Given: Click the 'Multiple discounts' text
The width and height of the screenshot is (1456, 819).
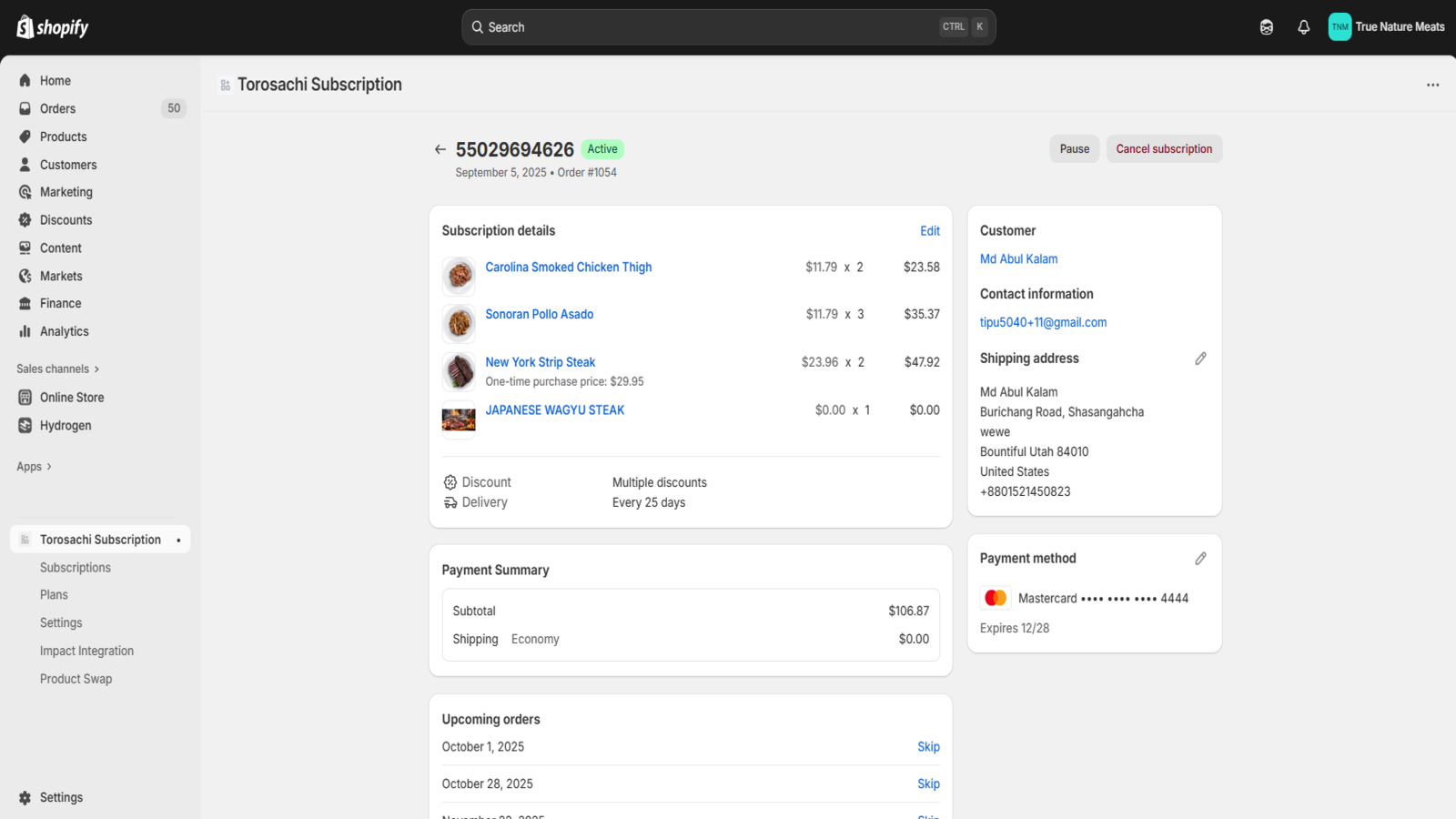Looking at the screenshot, I should (x=660, y=483).
